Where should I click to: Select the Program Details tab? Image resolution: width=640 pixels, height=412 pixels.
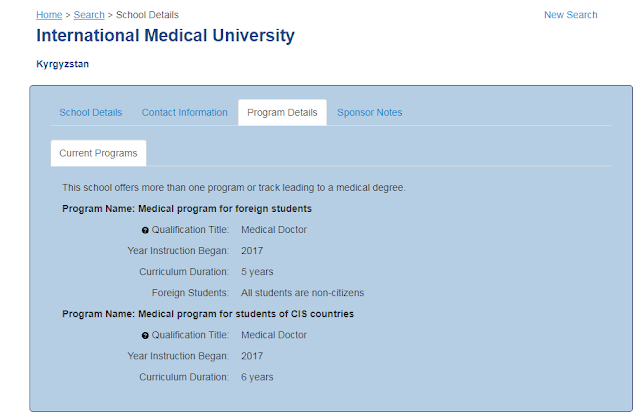click(282, 113)
